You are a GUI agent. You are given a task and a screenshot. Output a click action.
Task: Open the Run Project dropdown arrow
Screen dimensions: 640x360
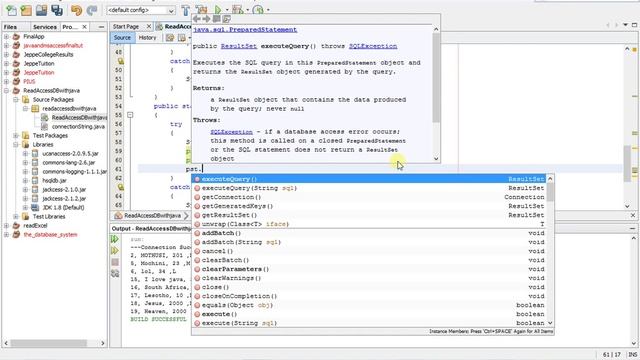coord(227,10)
